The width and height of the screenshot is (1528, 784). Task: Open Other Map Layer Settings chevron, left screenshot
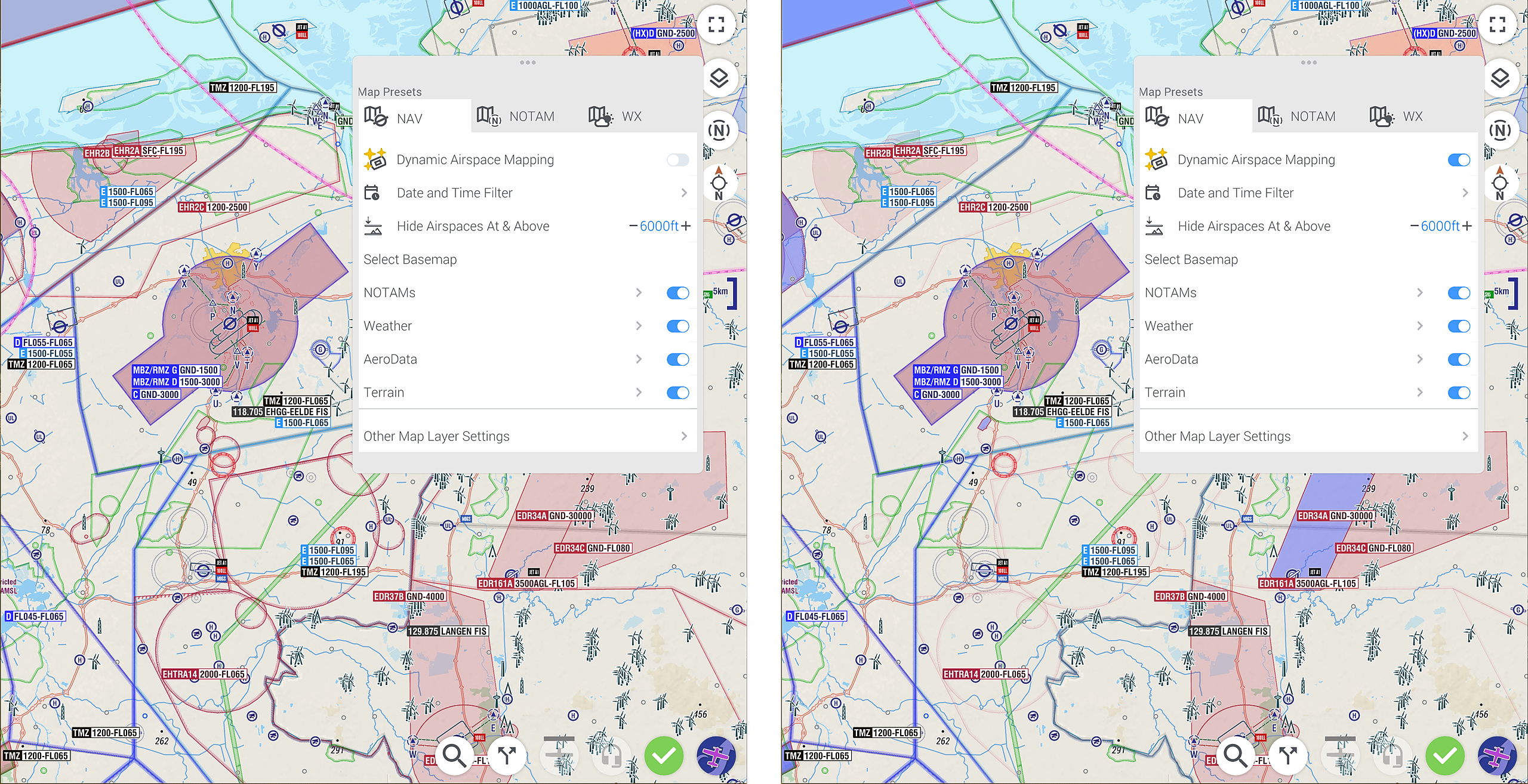point(684,436)
